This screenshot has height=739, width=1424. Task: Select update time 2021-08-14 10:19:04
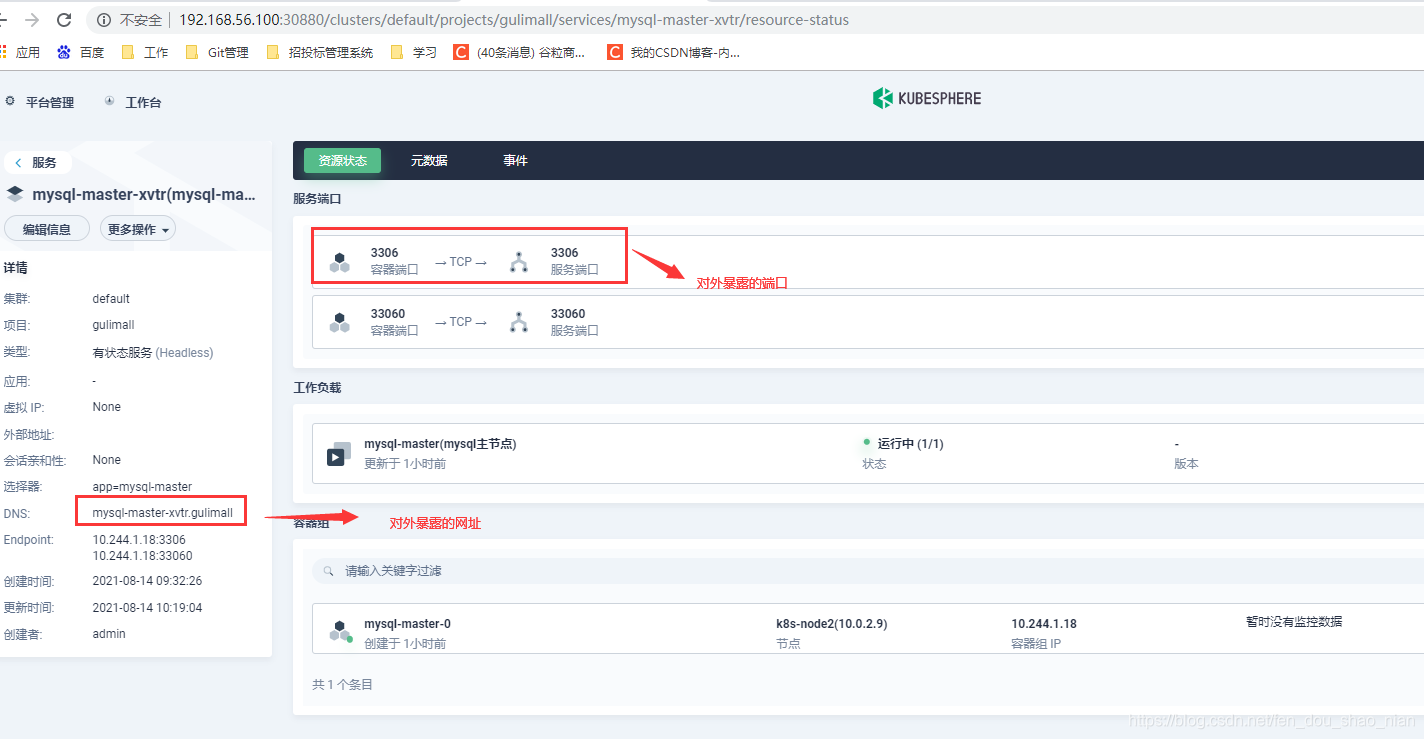(147, 607)
